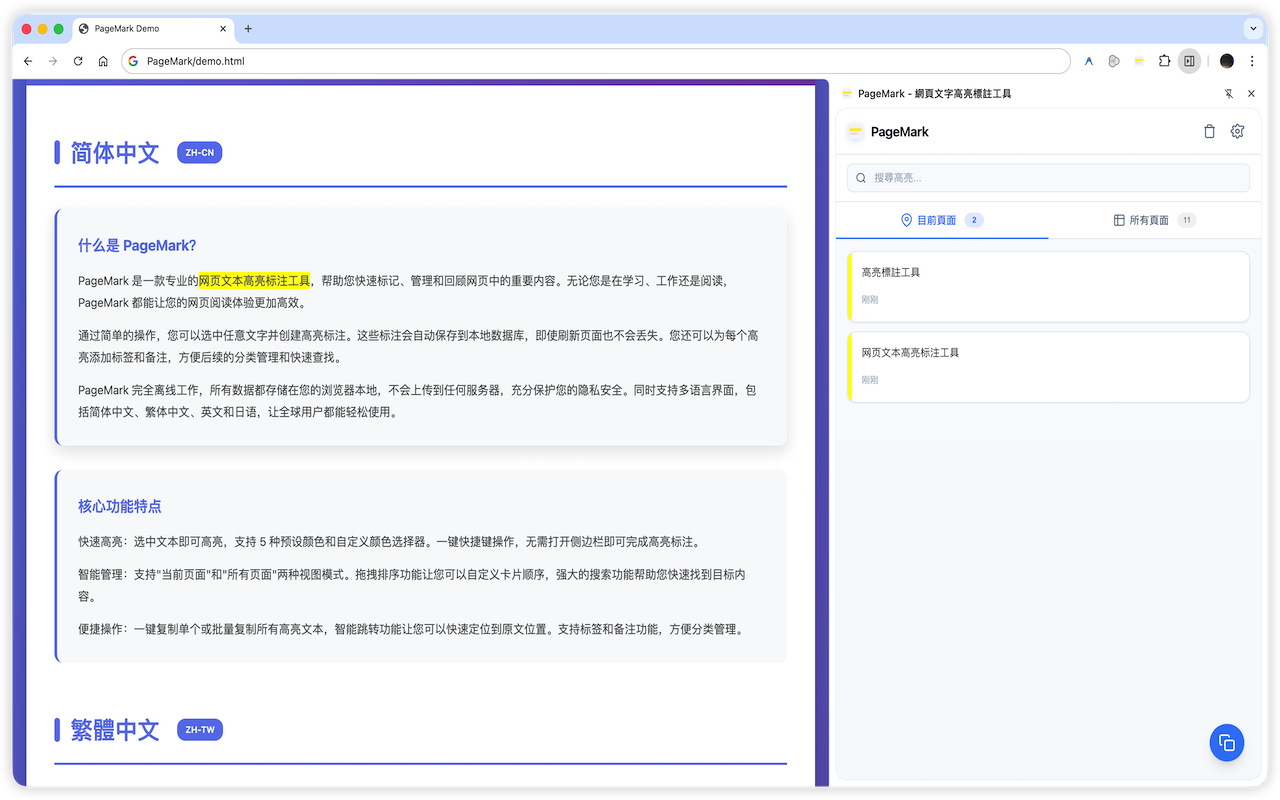
Task: Close the PageMark side panel
Action: 1251,93
